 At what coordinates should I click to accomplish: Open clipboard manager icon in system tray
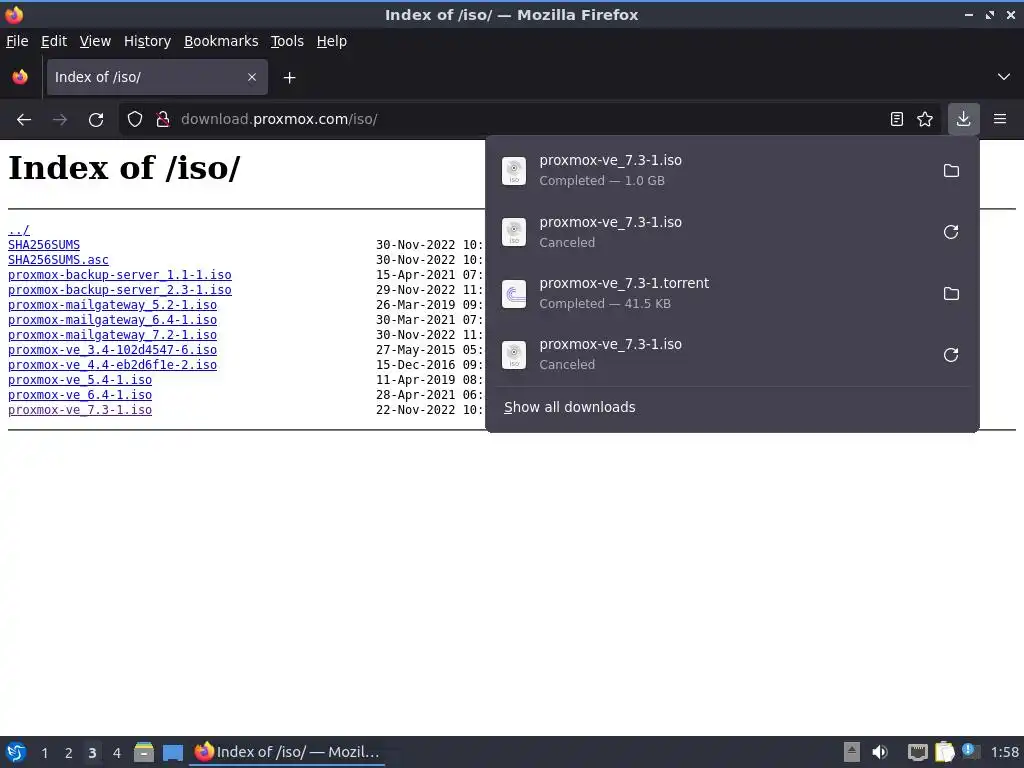pos(944,752)
